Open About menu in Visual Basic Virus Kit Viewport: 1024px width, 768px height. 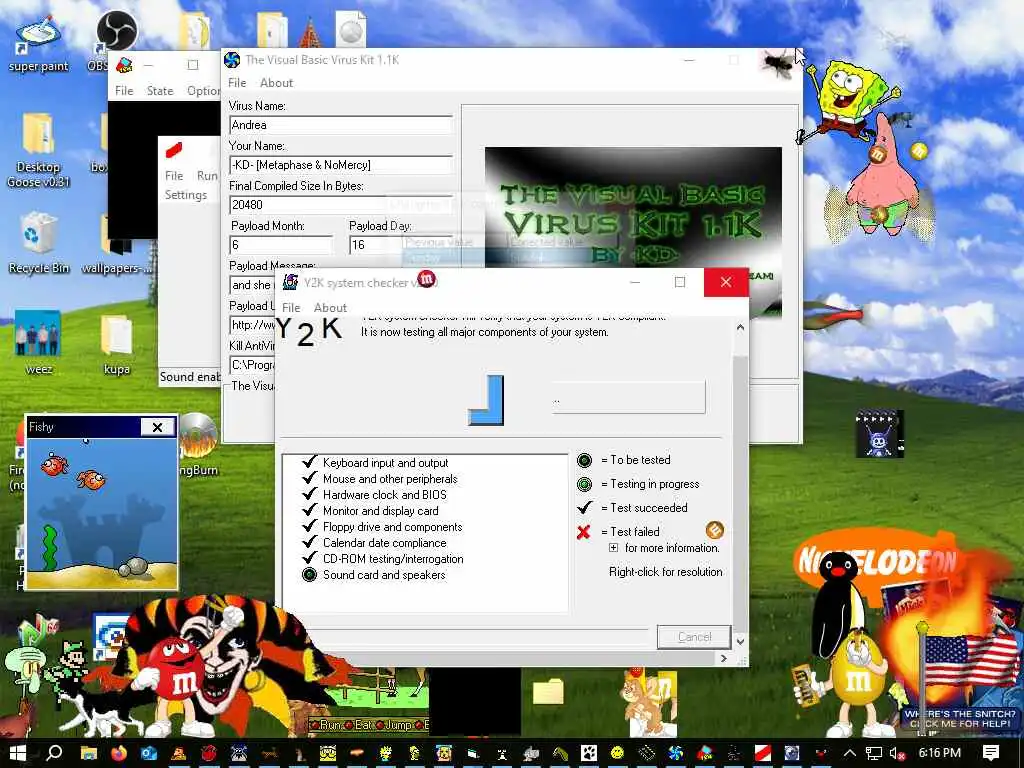[x=277, y=83]
